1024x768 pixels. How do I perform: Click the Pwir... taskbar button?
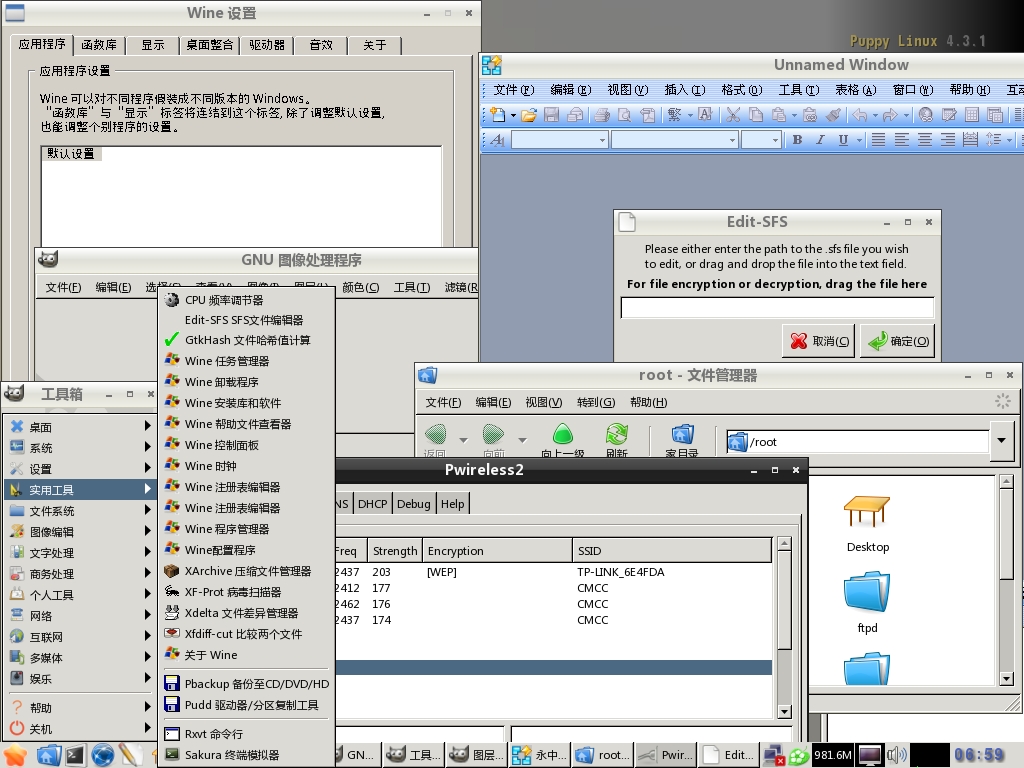(x=666, y=755)
